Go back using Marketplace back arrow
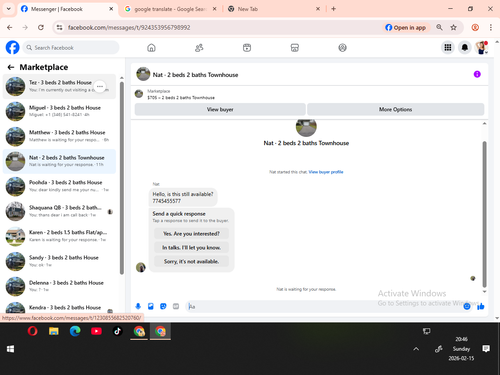The width and height of the screenshot is (500, 375). click(11, 67)
